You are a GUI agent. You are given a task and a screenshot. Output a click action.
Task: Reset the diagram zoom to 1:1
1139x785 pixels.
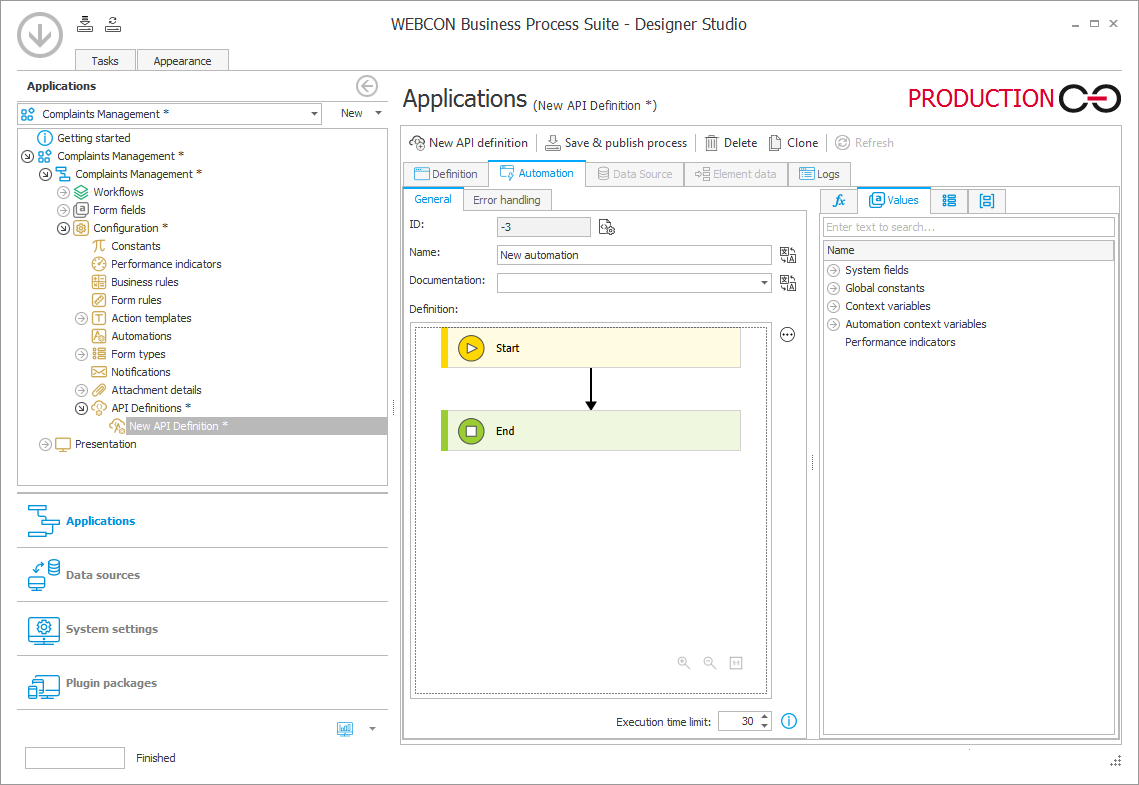pyautogui.click(x=736, y=663)
